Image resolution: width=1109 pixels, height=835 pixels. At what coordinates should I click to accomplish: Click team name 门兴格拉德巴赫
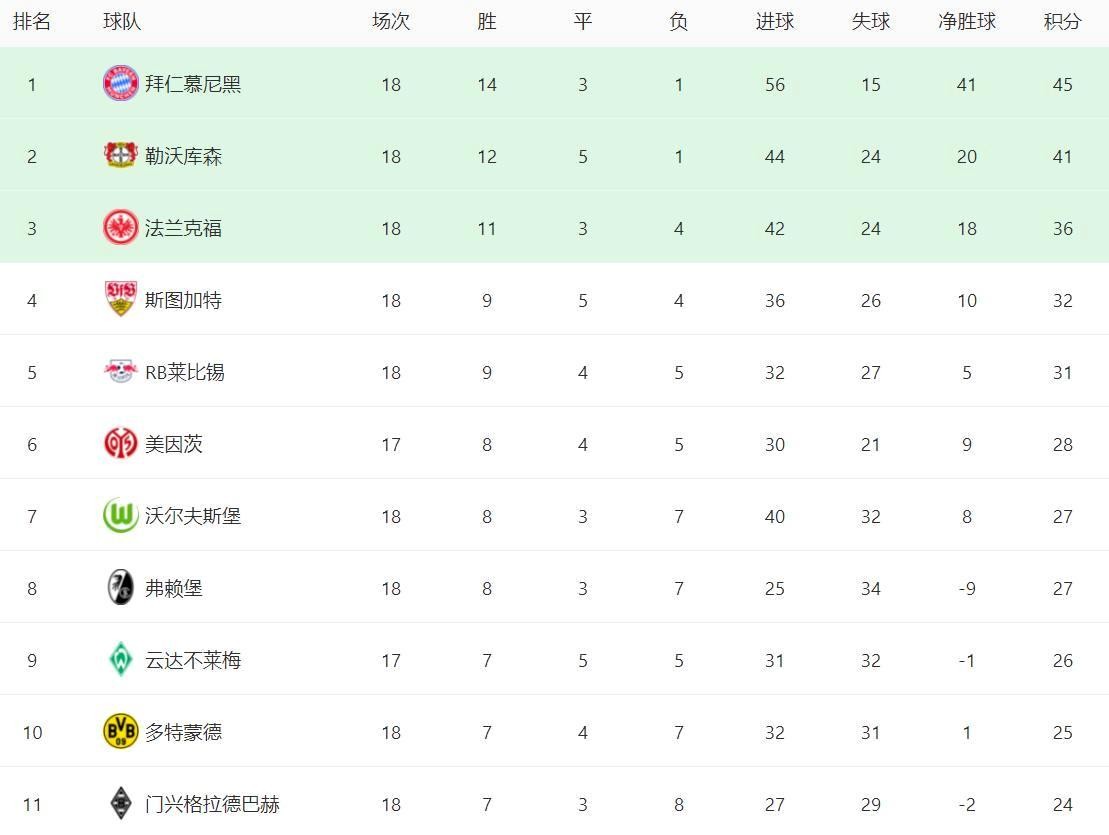point(212,805)
